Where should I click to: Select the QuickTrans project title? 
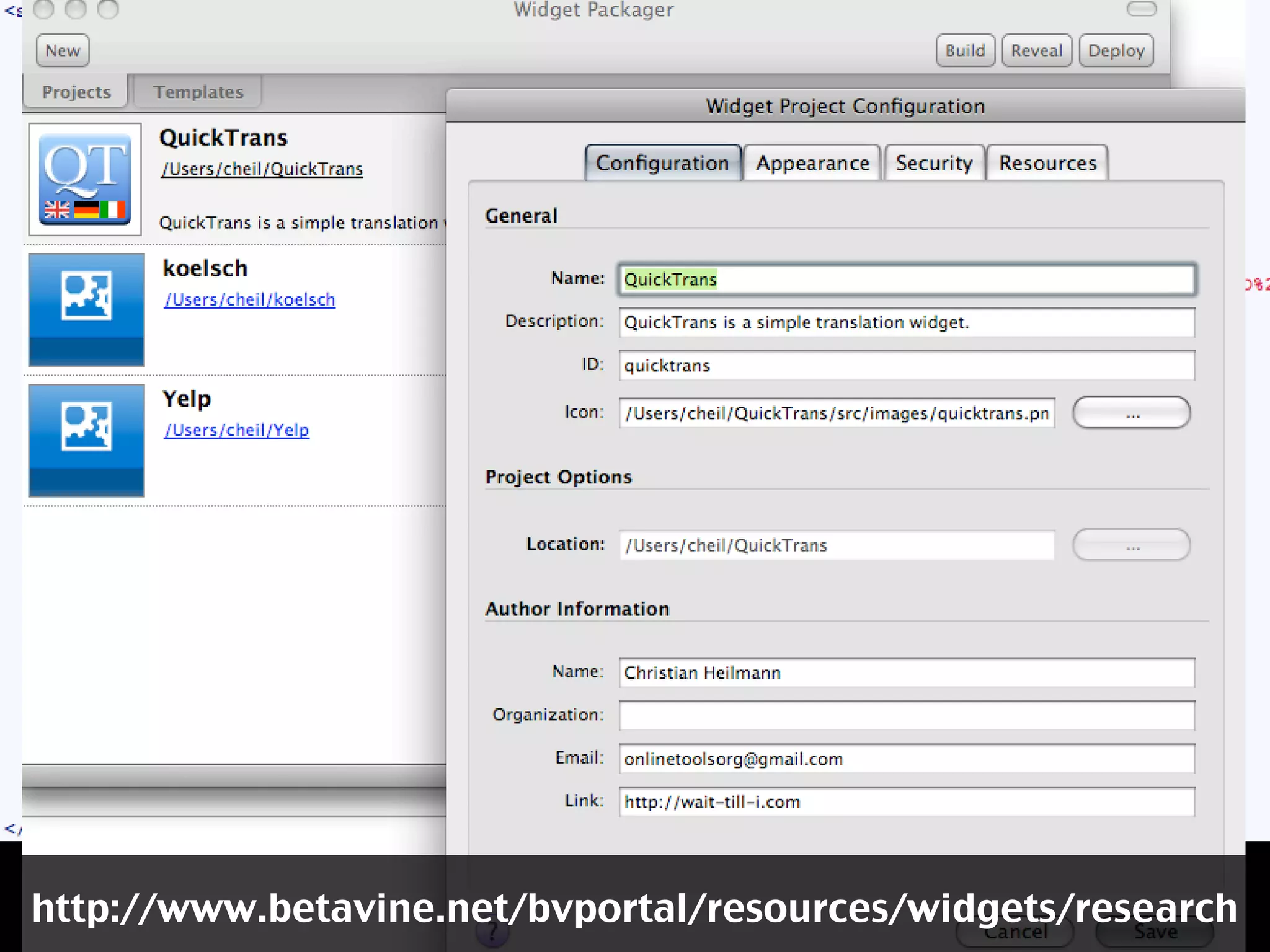[223, 138]
